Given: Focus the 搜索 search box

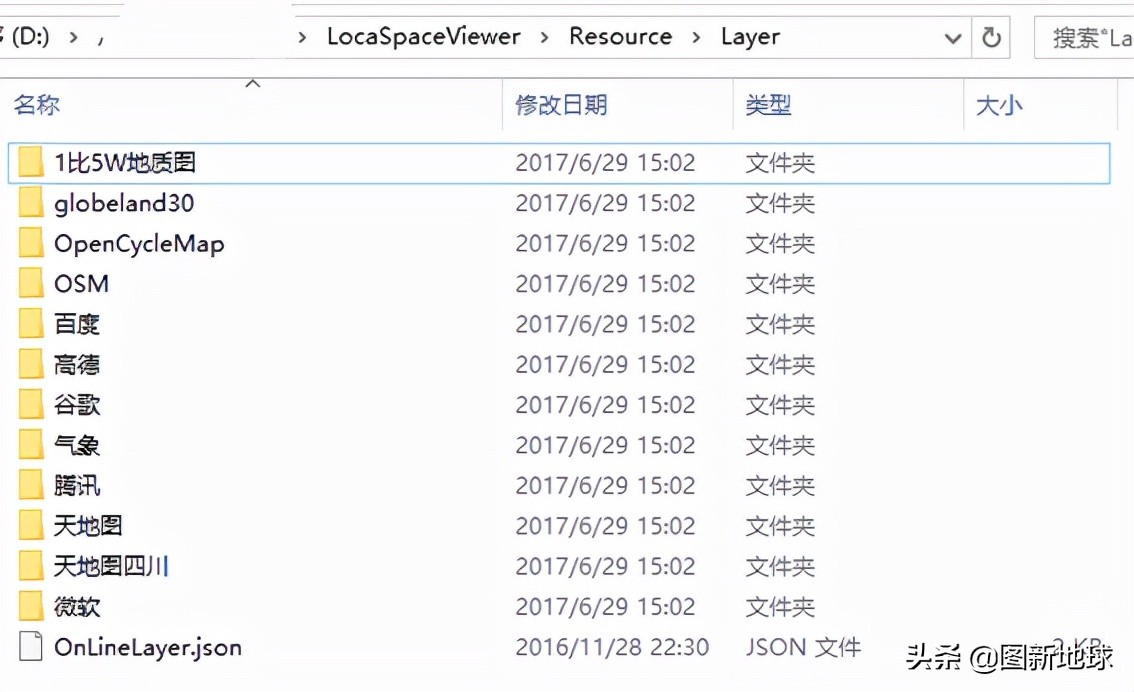Looking at the screenshot, I should coord(1084,38).
